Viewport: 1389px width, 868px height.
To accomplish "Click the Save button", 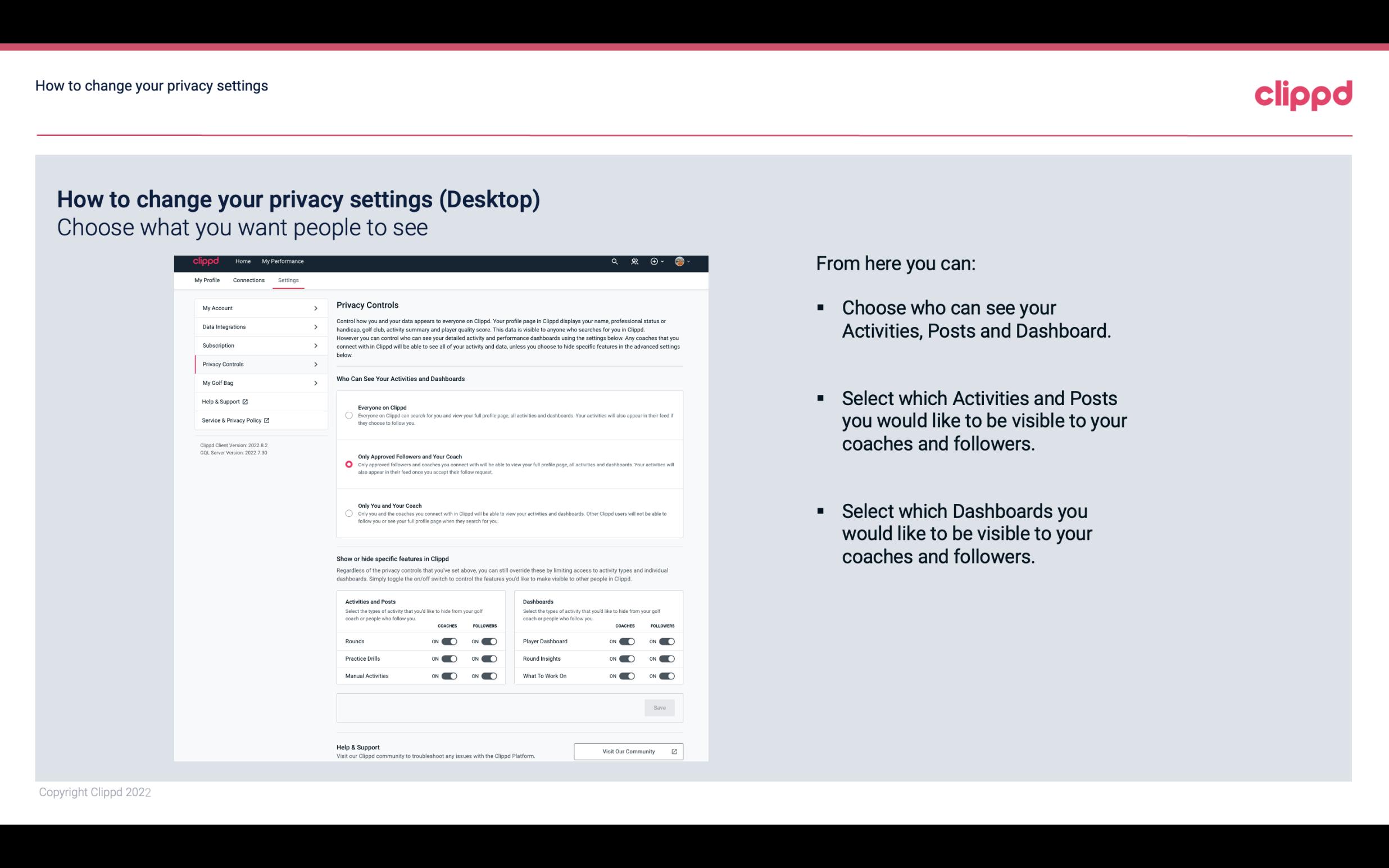I will click(x=660, y=707).
